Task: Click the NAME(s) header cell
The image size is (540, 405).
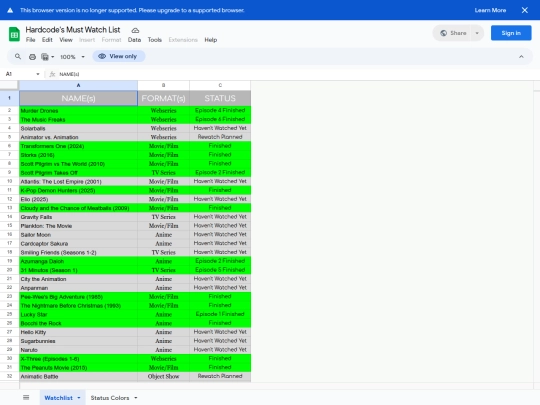Action: tap(78, 98)
